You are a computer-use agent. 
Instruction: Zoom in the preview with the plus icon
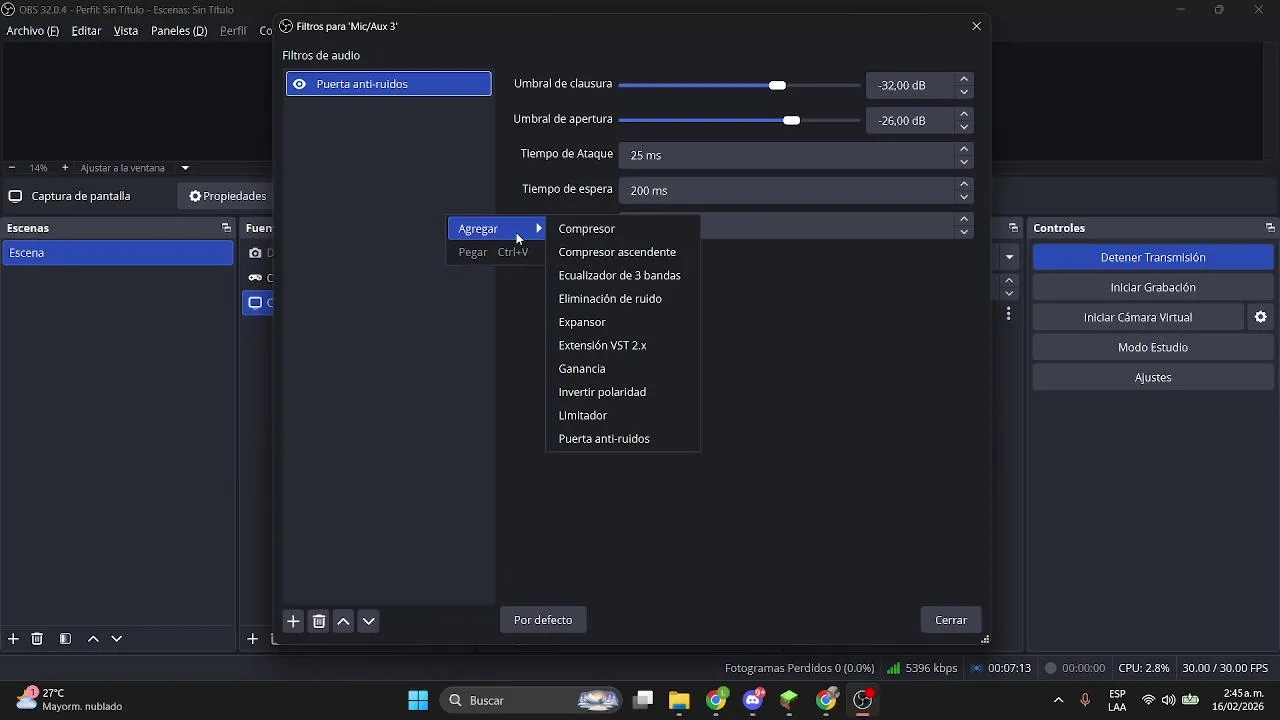pos(65,168)
